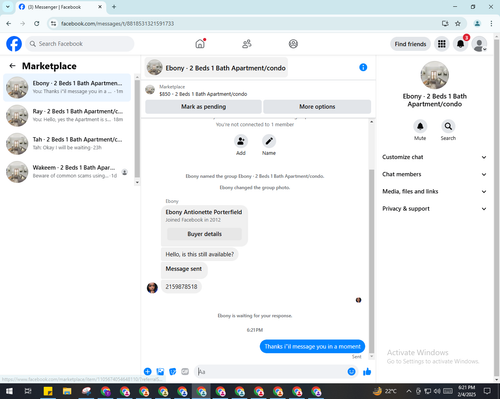
Task: Click Ebony's avatar beside the phone number
Action: 152,287
